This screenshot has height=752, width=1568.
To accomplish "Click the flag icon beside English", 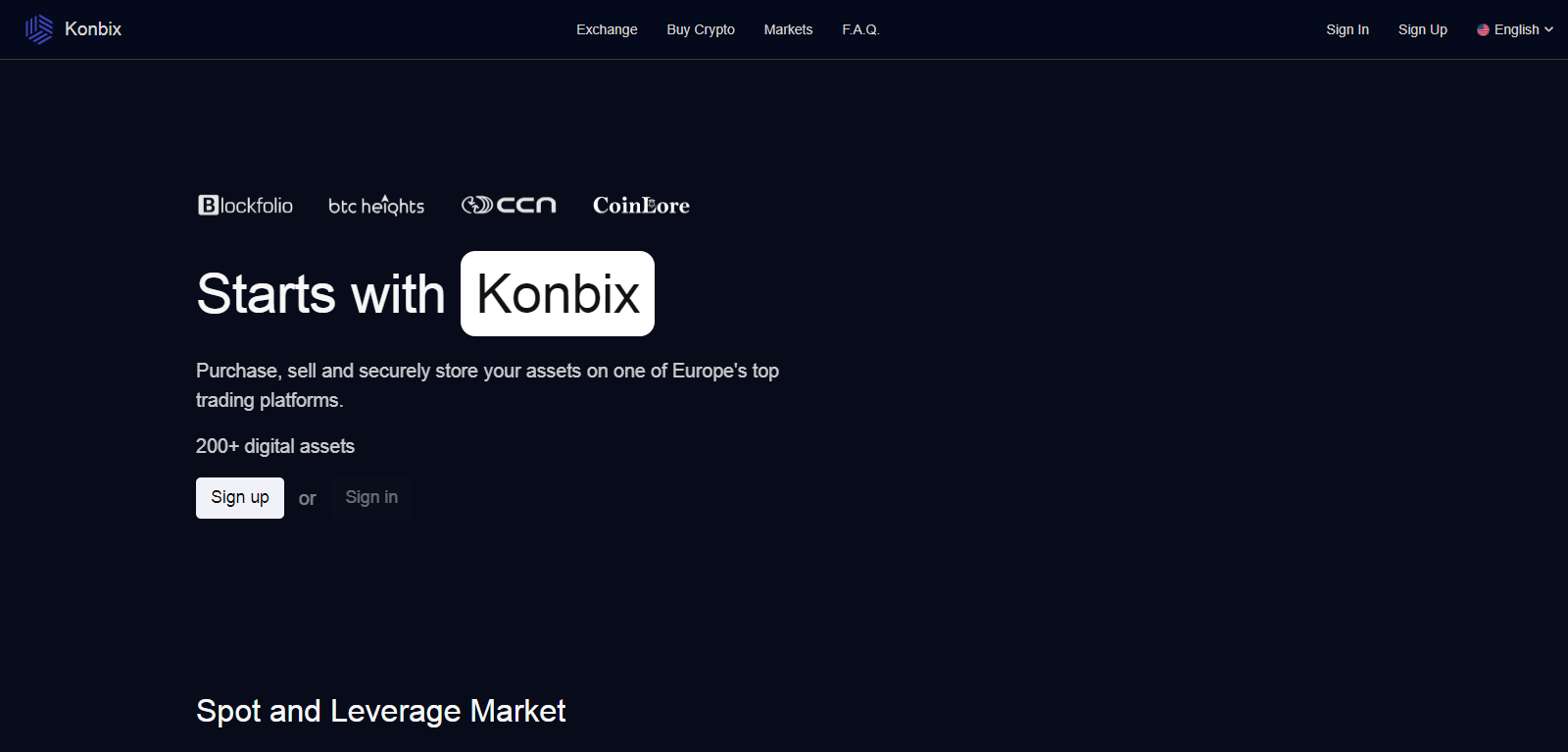I will (1483, 29).
